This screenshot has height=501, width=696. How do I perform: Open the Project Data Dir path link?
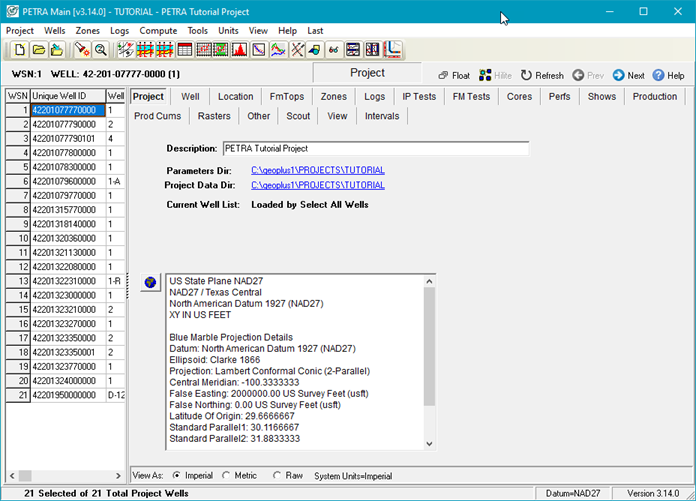(318, 185)
